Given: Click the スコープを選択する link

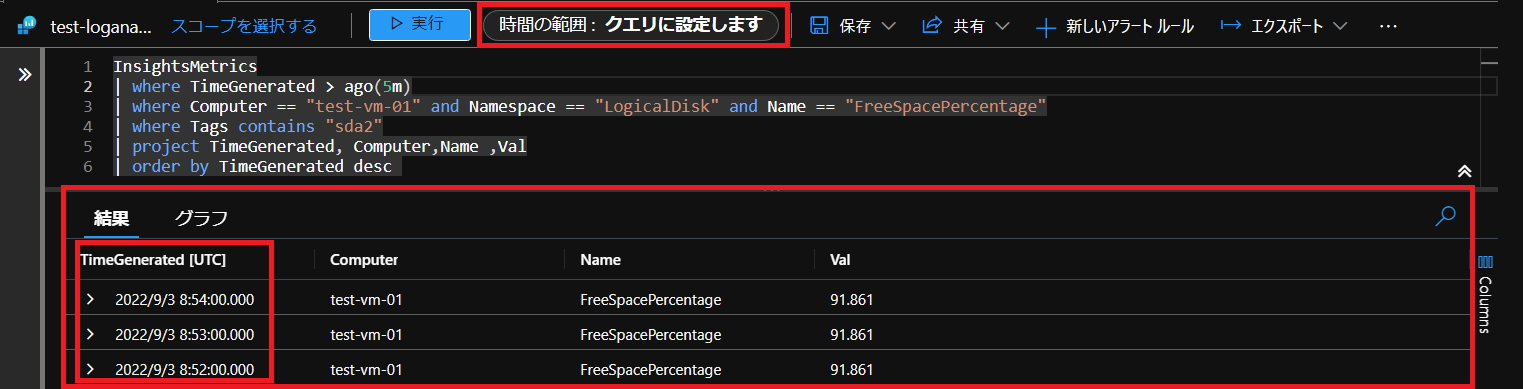Looking at the screenshot, I should (244, 26).
